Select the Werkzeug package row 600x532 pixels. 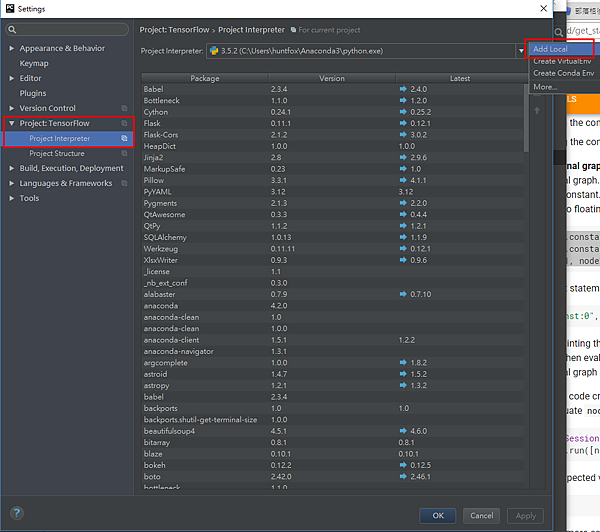point(332,249)
